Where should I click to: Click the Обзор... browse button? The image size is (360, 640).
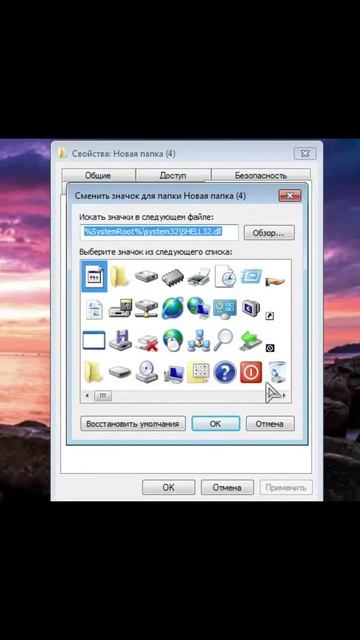[x=269, y=233]
